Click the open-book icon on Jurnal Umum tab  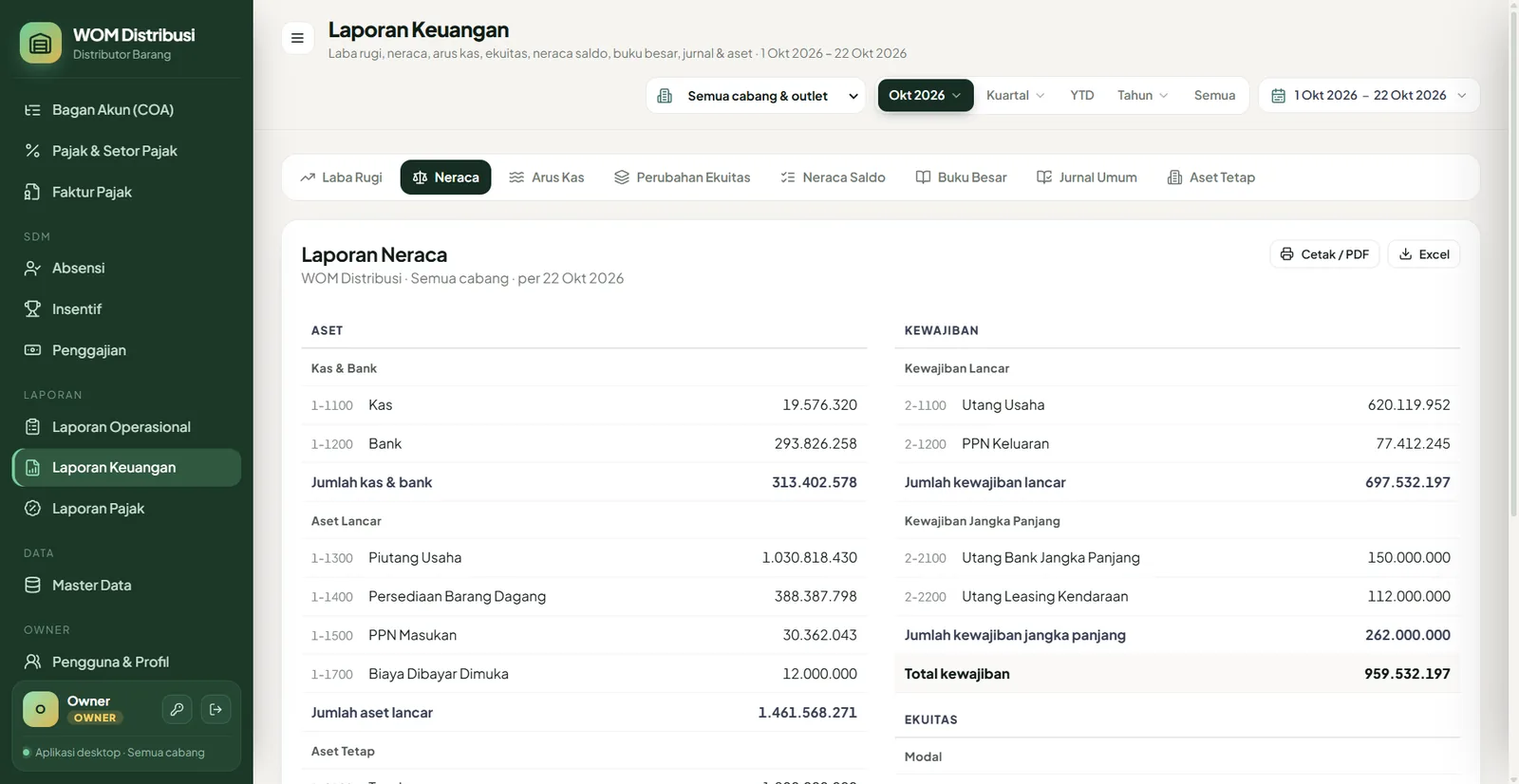coord(1044,177)
